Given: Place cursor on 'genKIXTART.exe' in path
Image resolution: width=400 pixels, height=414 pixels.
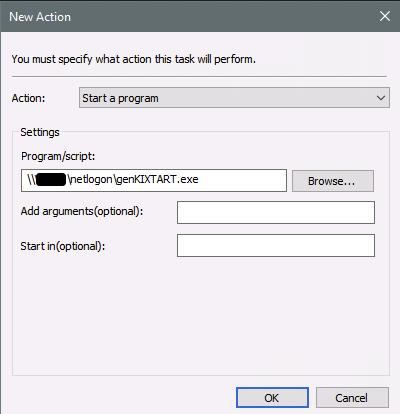Looking at the screenshot, I should click(157, 179).
